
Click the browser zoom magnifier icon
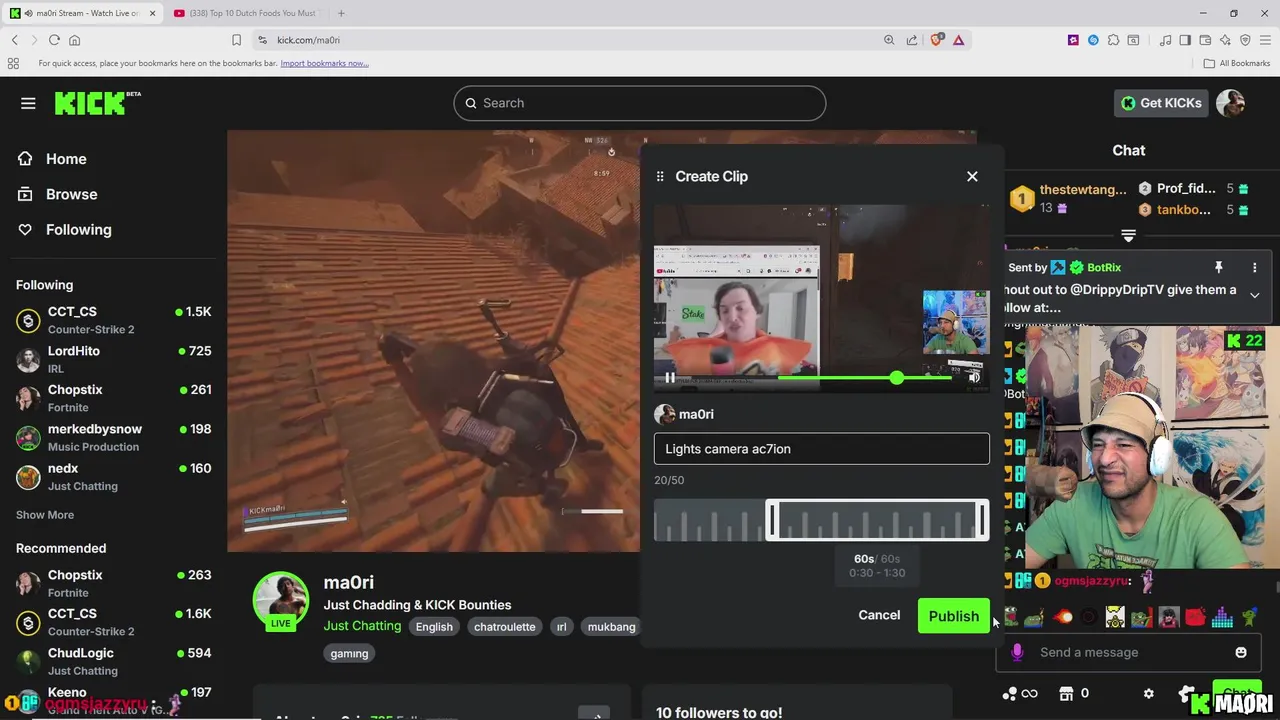click(889, 40)
